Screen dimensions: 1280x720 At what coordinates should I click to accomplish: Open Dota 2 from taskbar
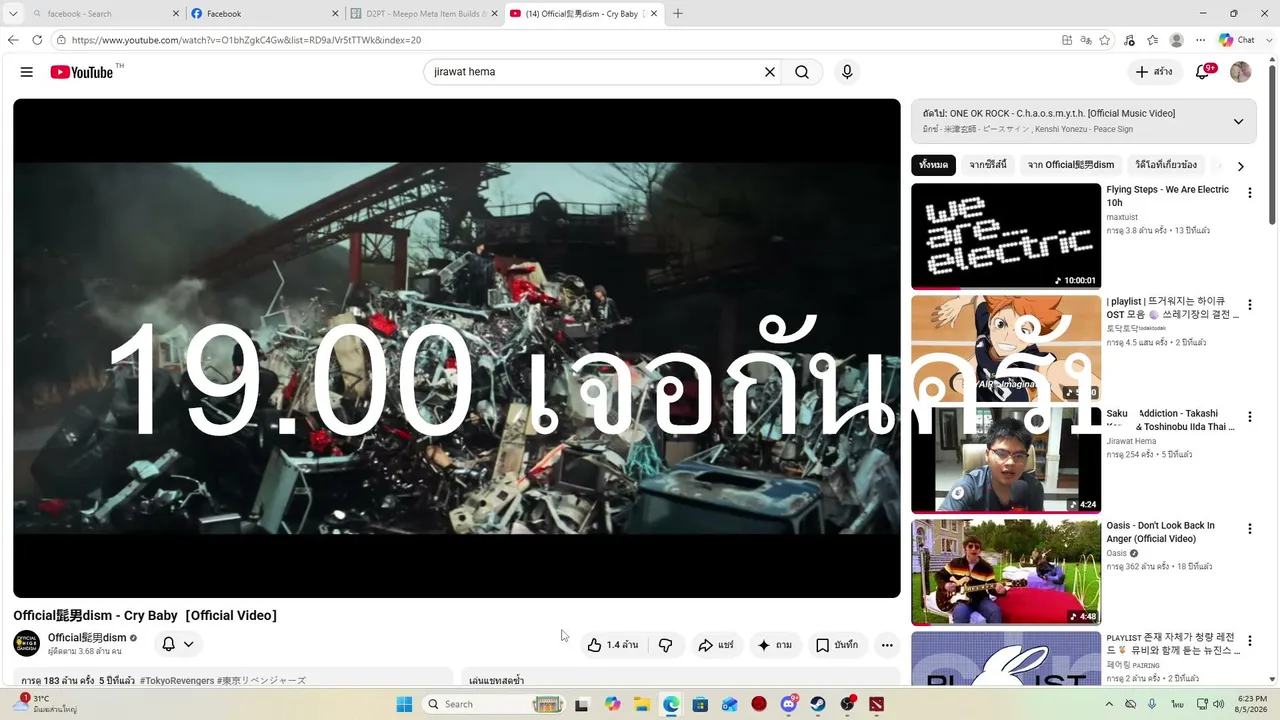tap(877, 704)
